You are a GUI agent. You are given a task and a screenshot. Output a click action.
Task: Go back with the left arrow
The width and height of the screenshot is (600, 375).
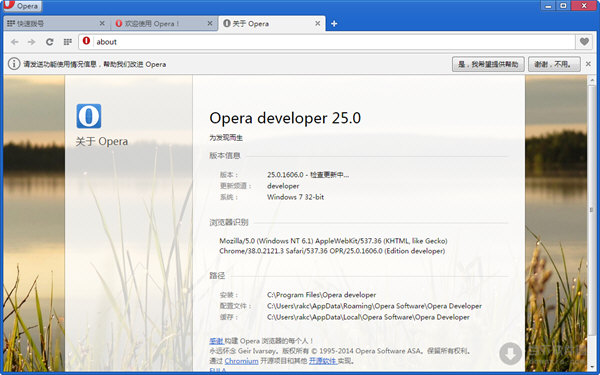[15, 42]
